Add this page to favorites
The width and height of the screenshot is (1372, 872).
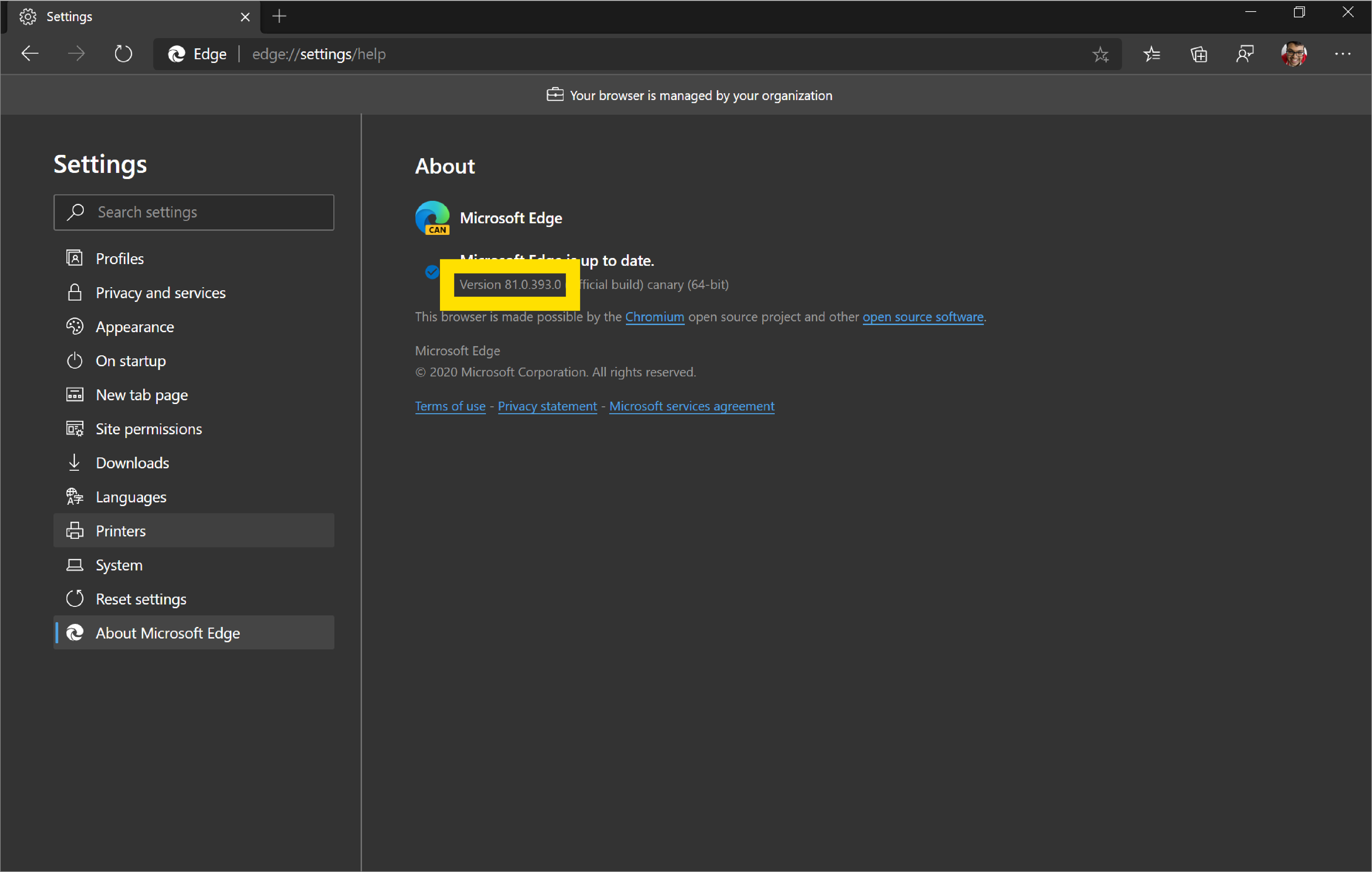click(x=1101, y=54)
